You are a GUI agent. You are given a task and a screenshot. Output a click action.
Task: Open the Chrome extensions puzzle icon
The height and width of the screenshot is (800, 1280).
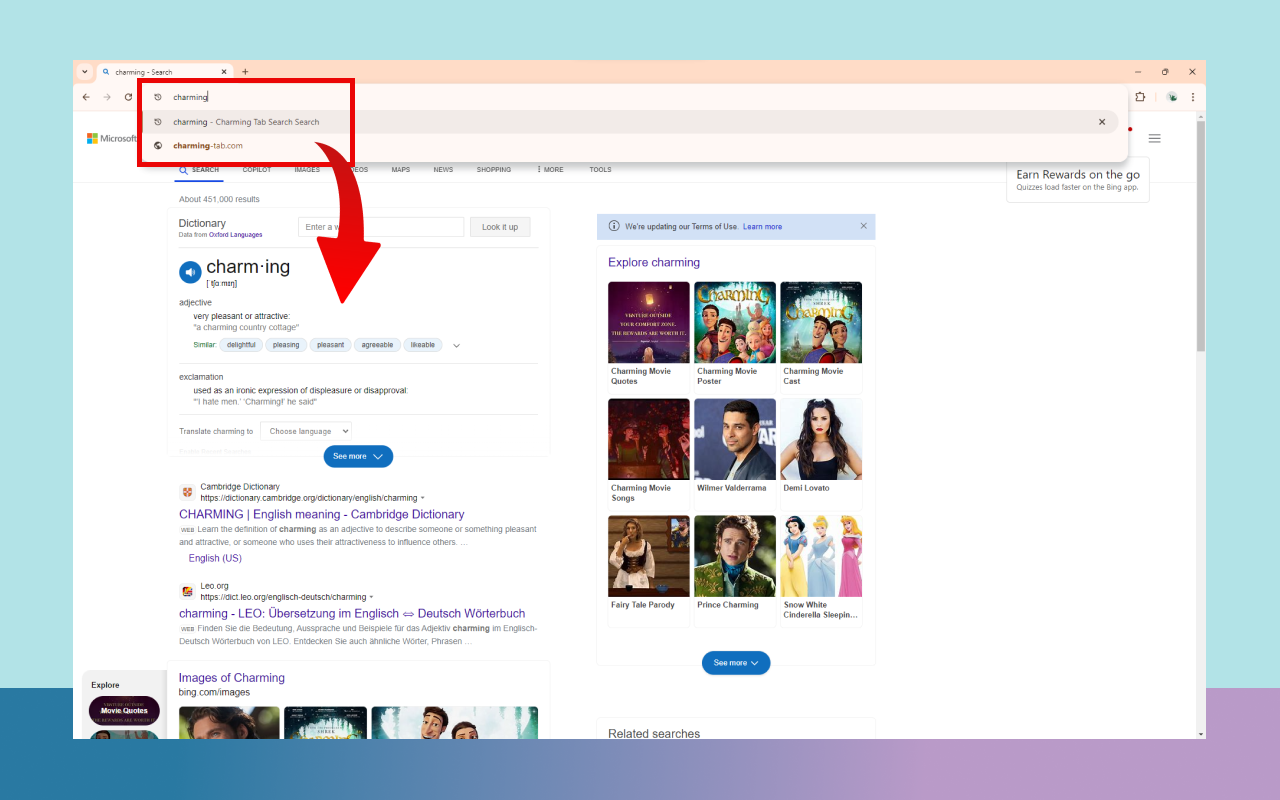1140,97
